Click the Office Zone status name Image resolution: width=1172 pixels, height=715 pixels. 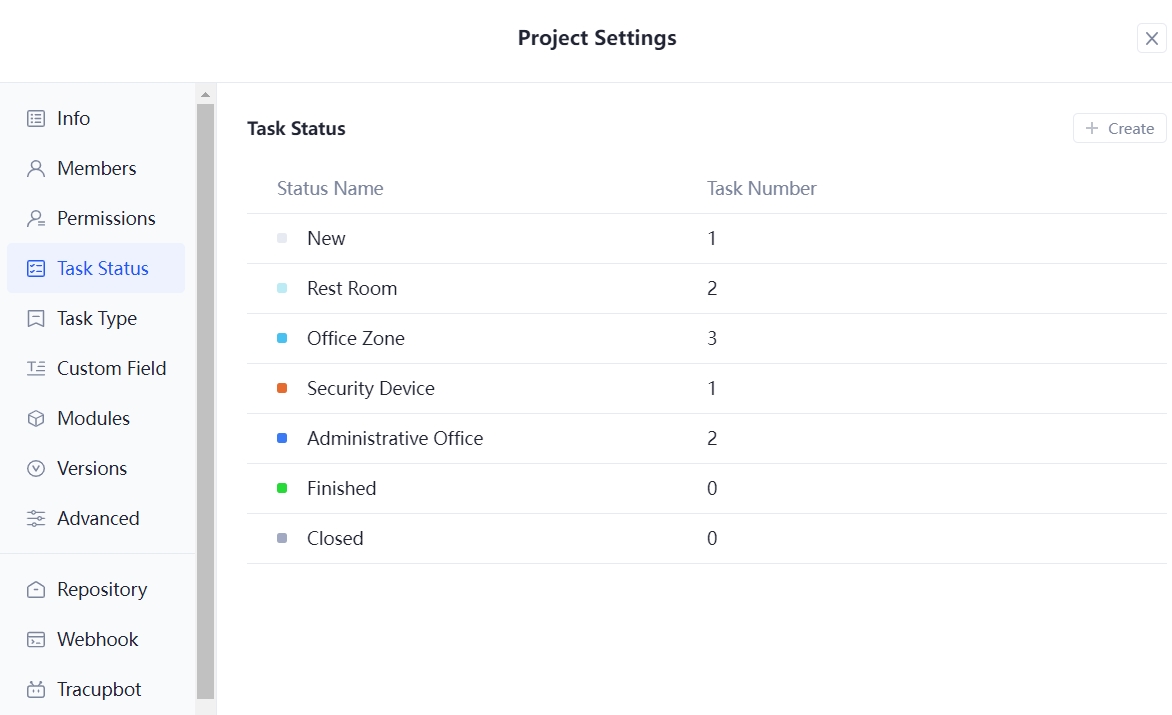[x=356, y=338]
